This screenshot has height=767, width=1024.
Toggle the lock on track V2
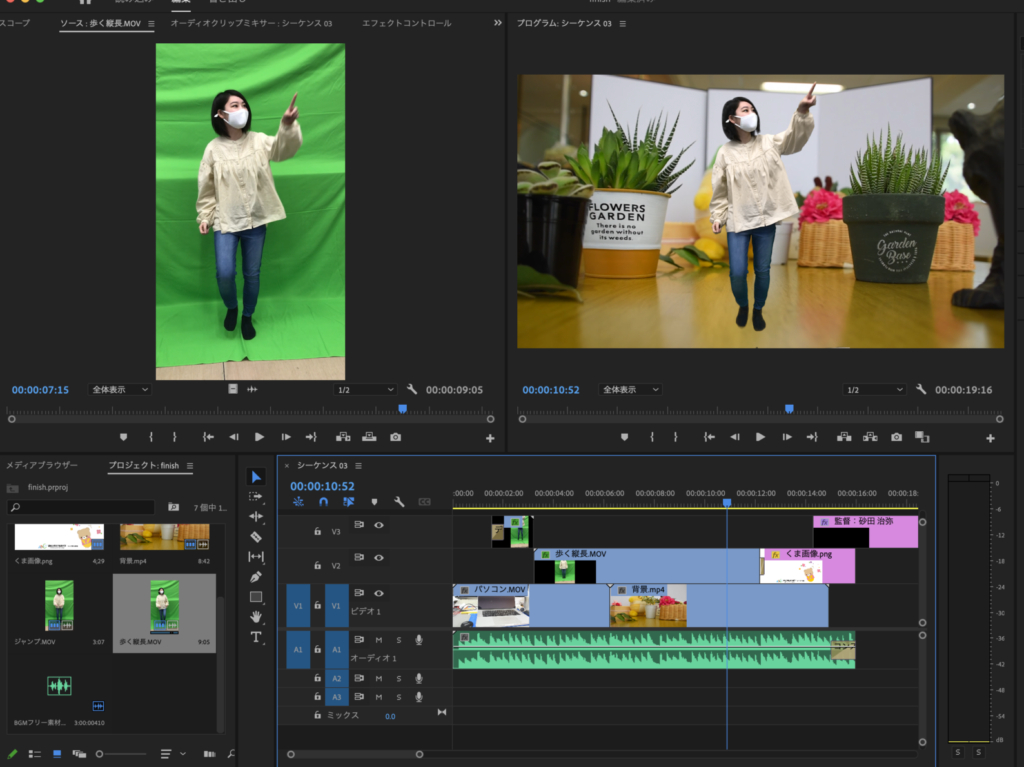click(x=317, y=564)
